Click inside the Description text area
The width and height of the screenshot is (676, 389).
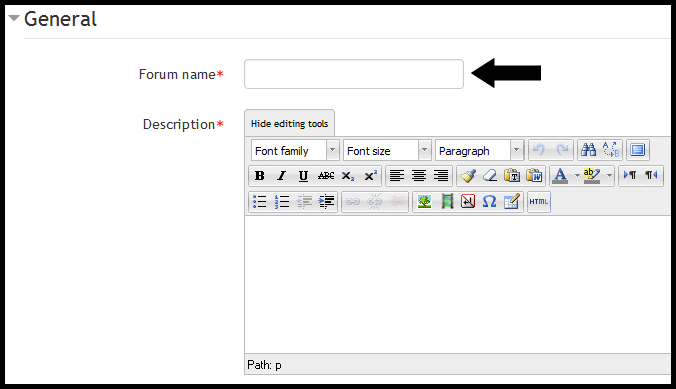pos(457,285)
